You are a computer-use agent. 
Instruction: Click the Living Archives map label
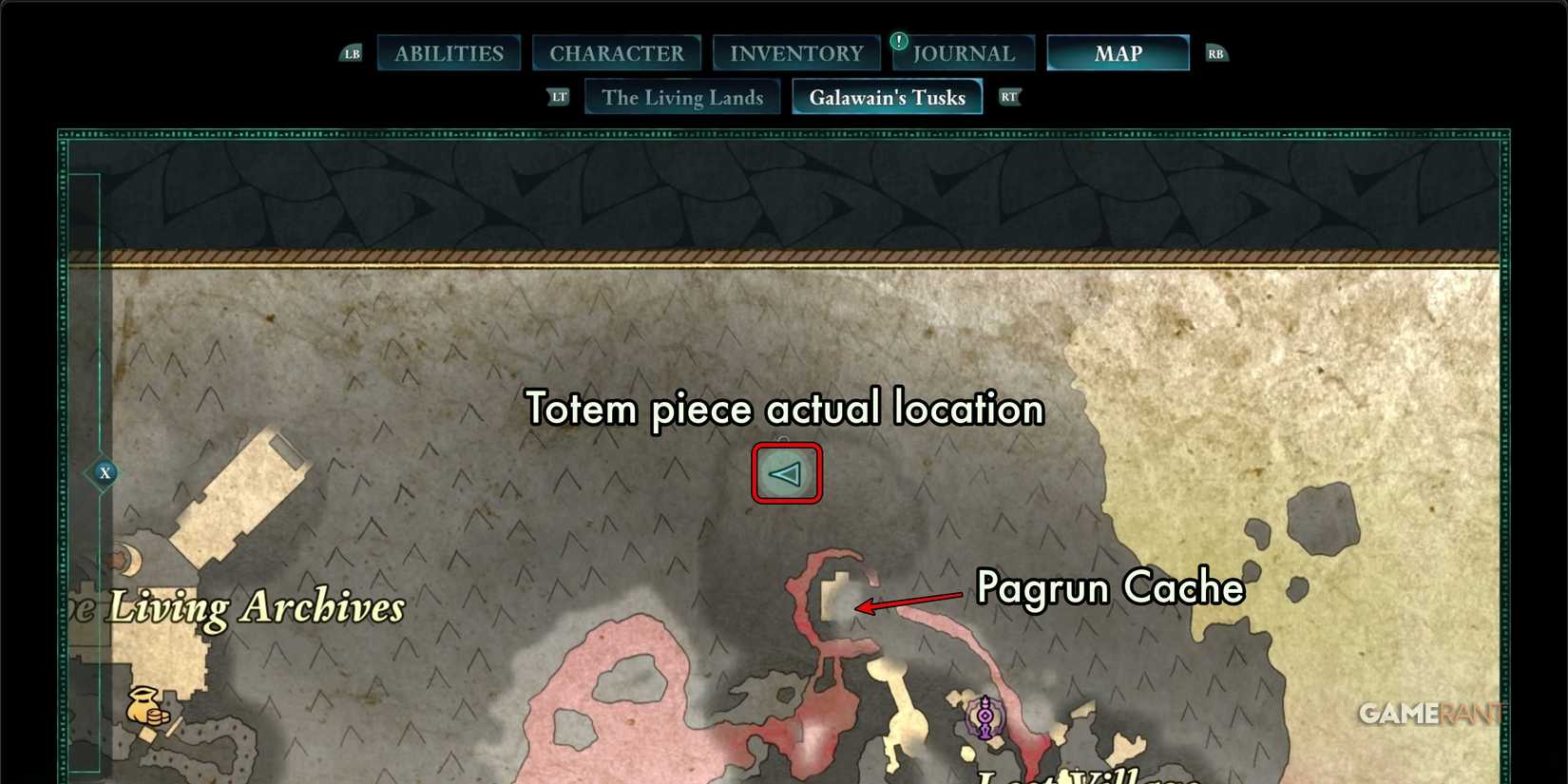pyautogui.click(x=256, y=607)
